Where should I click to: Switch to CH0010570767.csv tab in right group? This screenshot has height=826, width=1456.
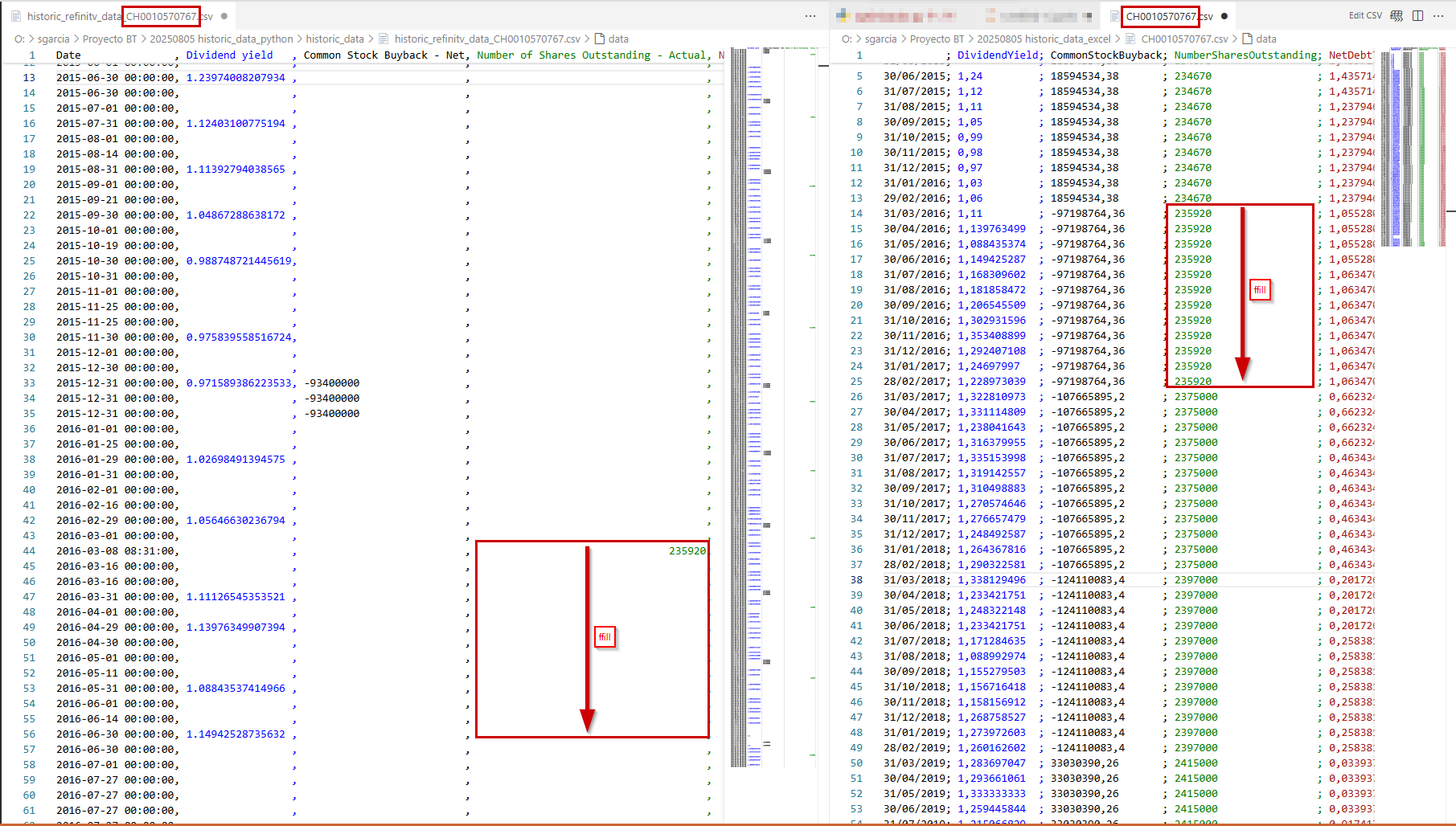1169,16
